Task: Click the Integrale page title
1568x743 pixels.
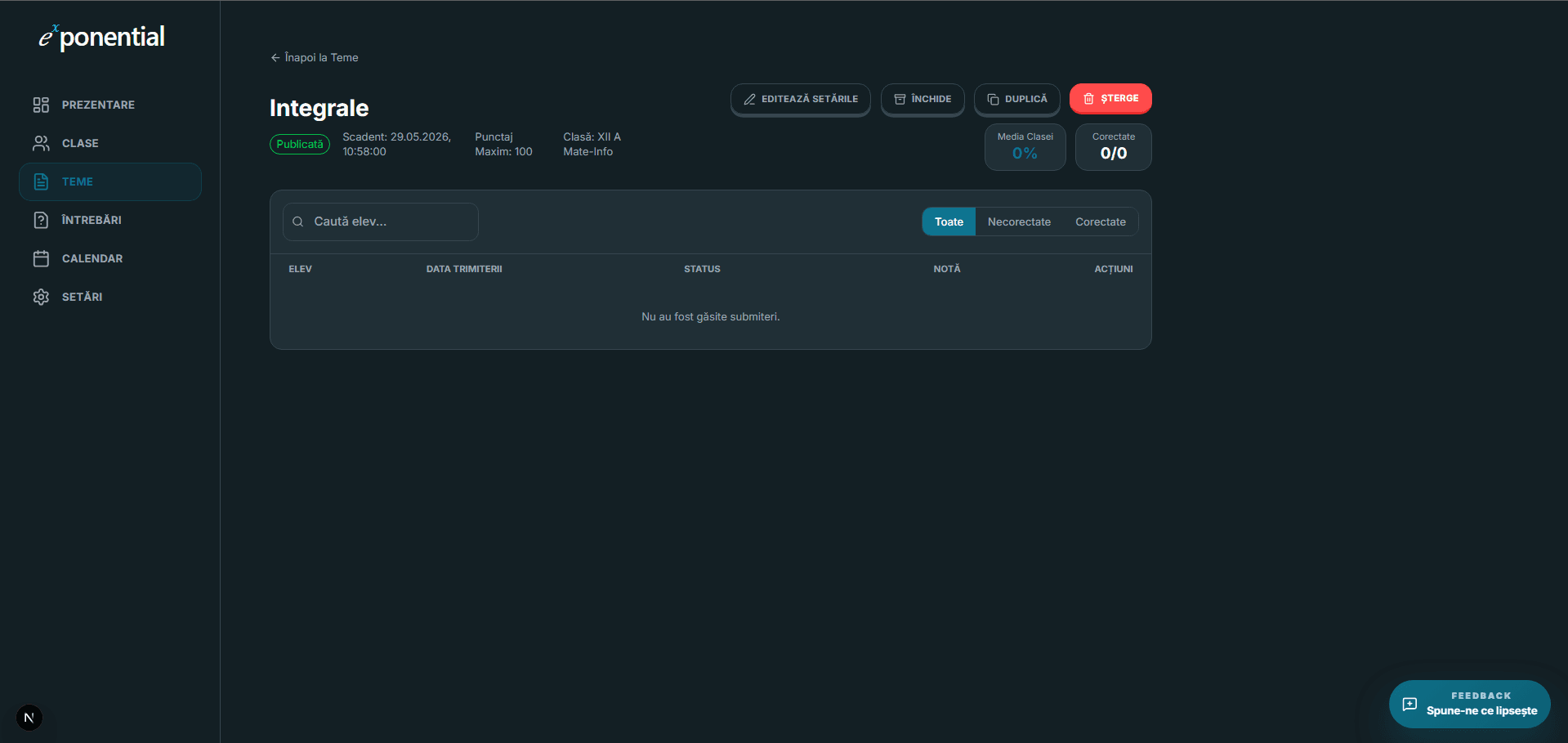Action: pyautogui.click(x=319, y=108)
